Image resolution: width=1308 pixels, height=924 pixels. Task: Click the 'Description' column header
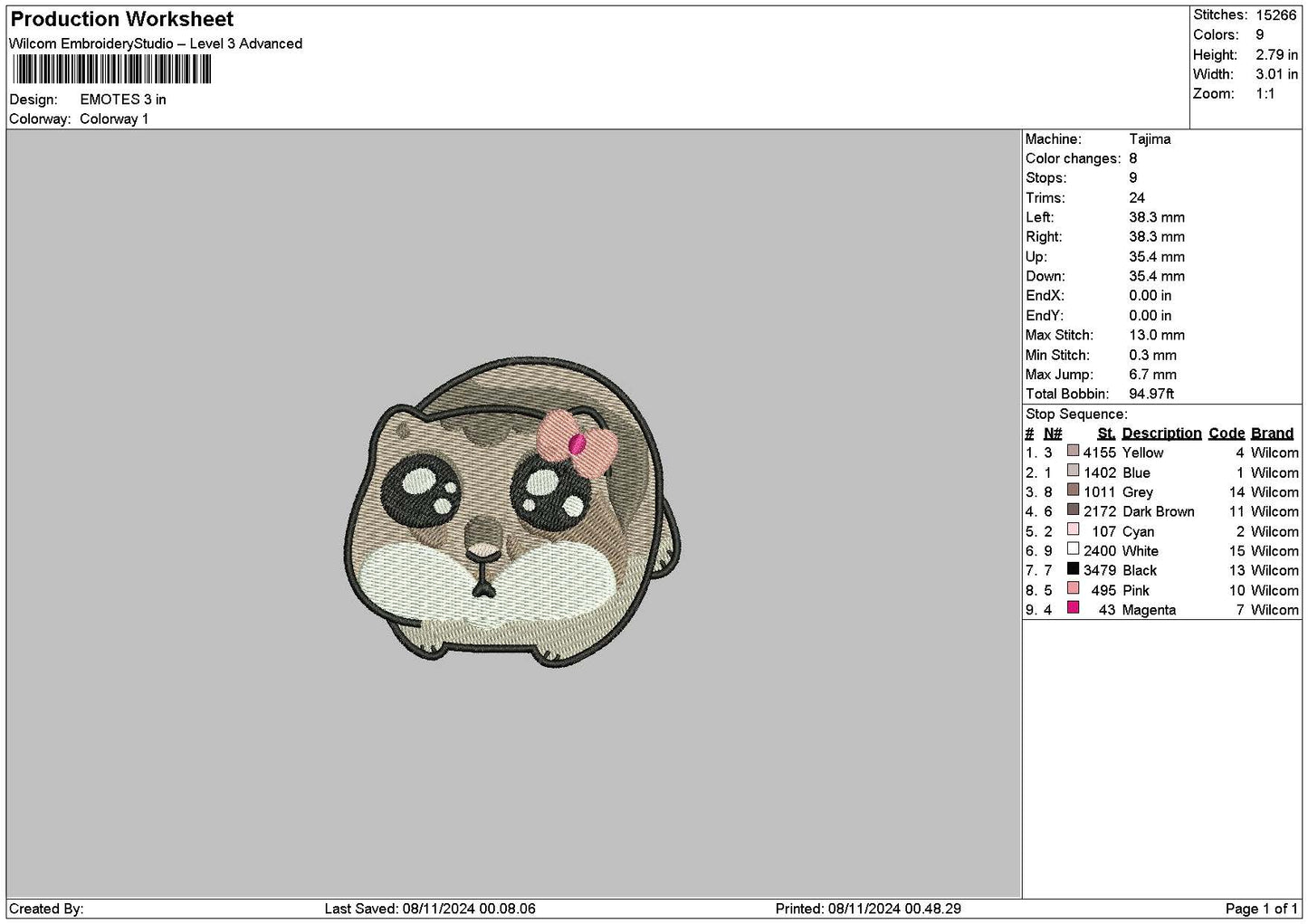pyautogui.click(x=1161, y=433)
